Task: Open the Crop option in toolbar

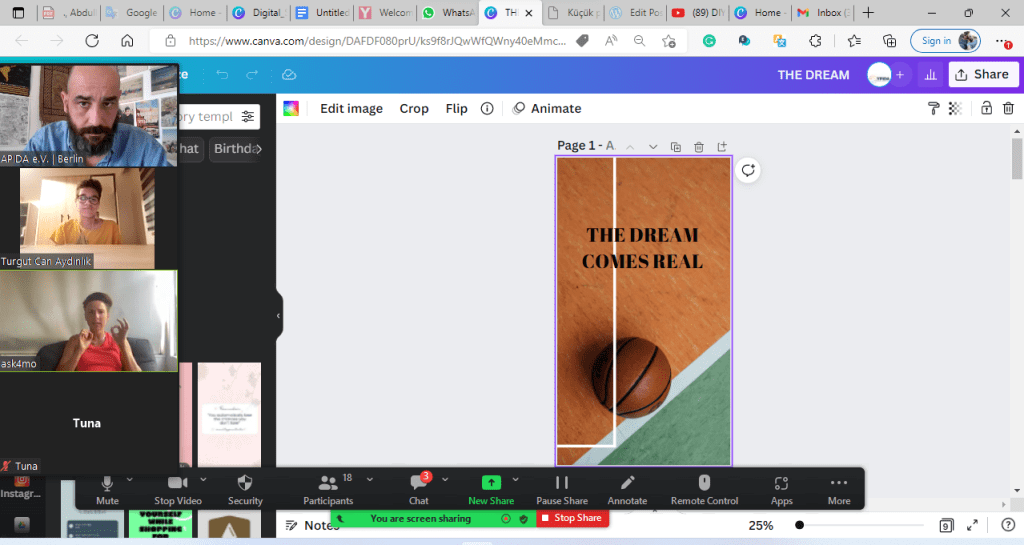Action: tap(414, 109)
